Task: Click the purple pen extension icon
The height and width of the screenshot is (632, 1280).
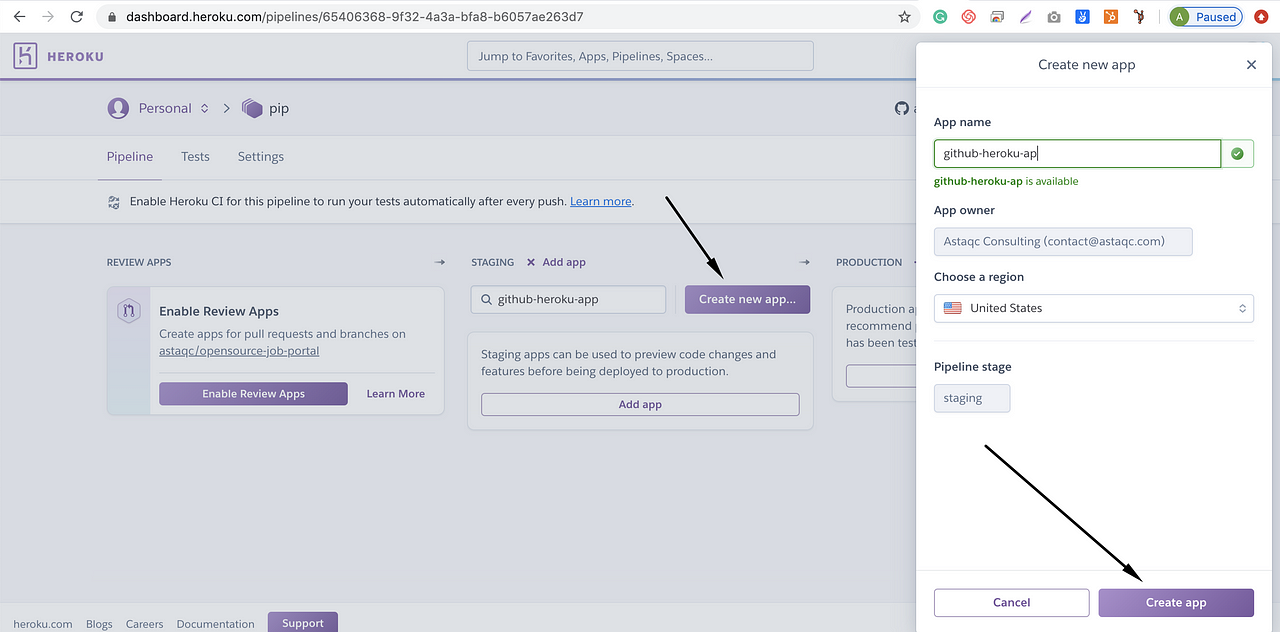Action: pyautogui.click(x=1025, y=17)
